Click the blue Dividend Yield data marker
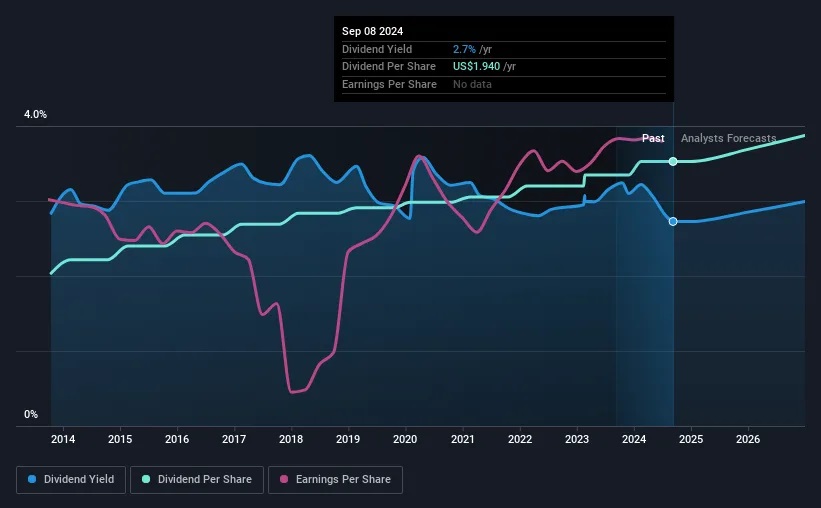 tap(673, 221)
